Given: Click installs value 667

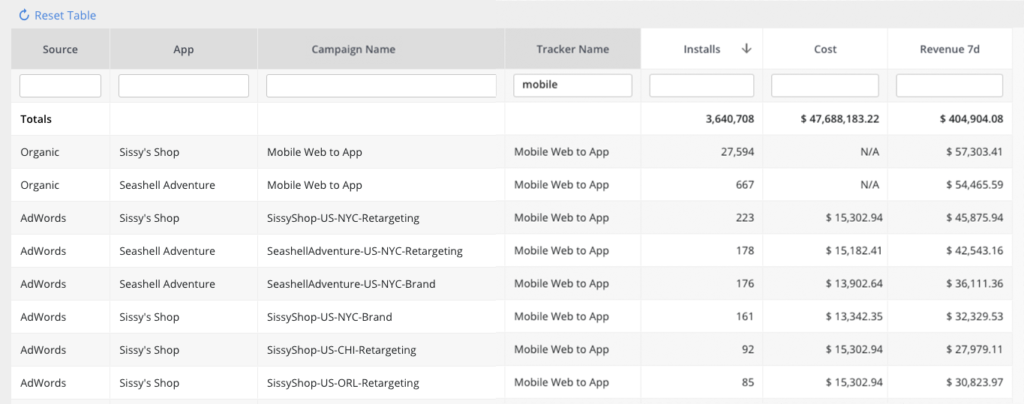Looking at the screenshot, I should pos(745,185).
